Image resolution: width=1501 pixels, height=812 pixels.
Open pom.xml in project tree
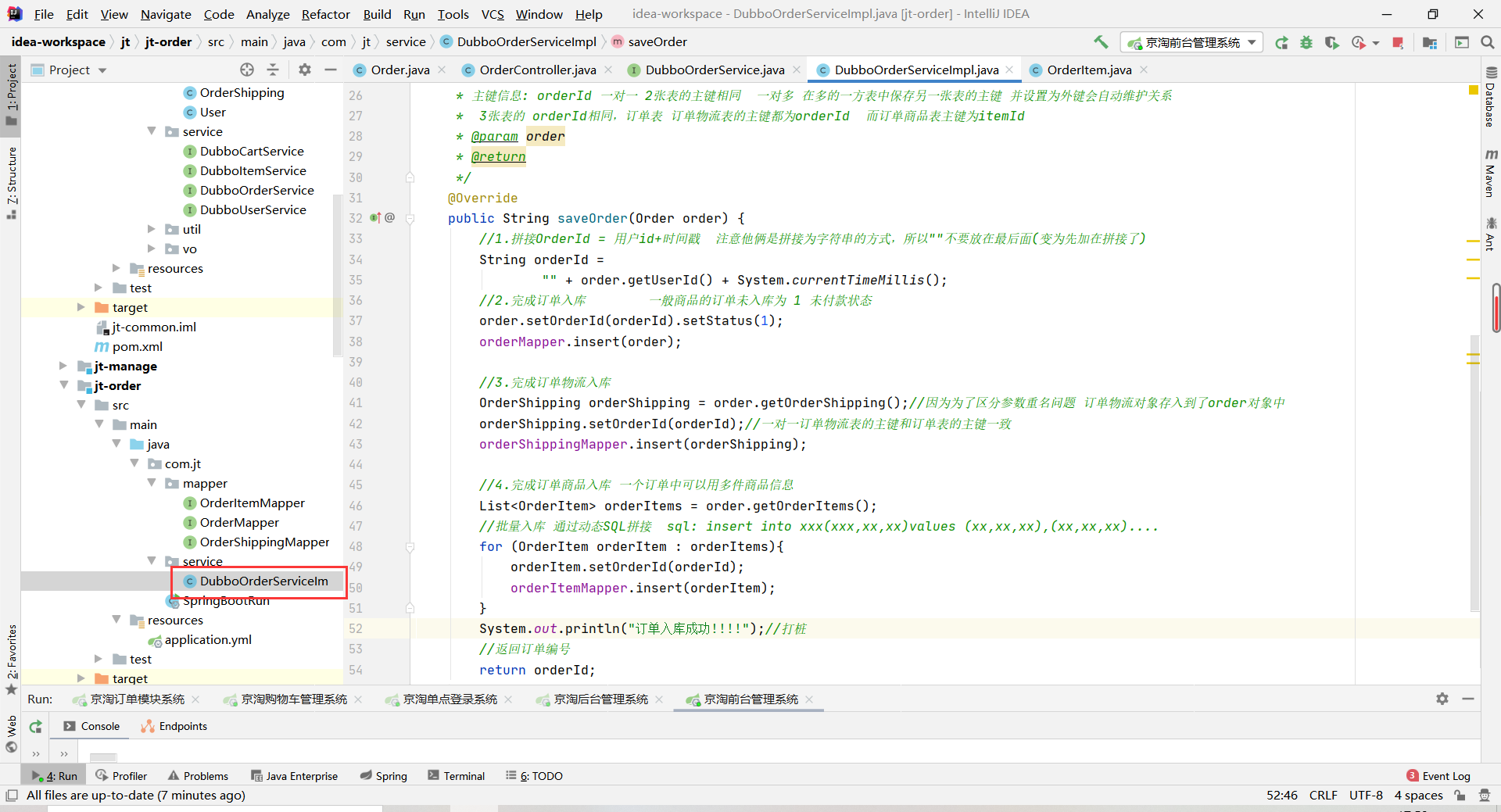click(137, 346)
